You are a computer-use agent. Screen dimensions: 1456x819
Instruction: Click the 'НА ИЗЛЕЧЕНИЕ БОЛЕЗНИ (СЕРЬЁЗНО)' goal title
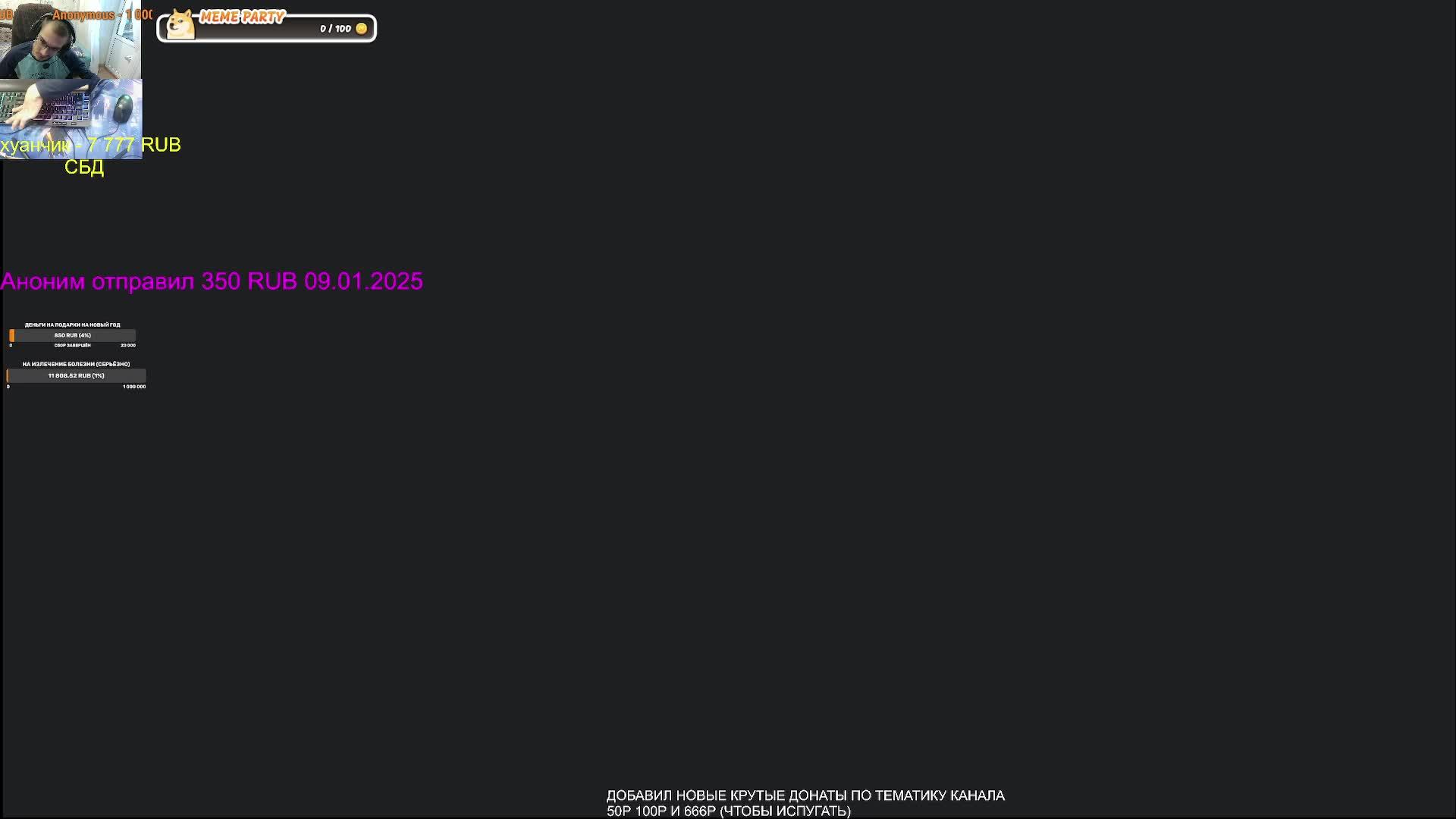point(76,364)
